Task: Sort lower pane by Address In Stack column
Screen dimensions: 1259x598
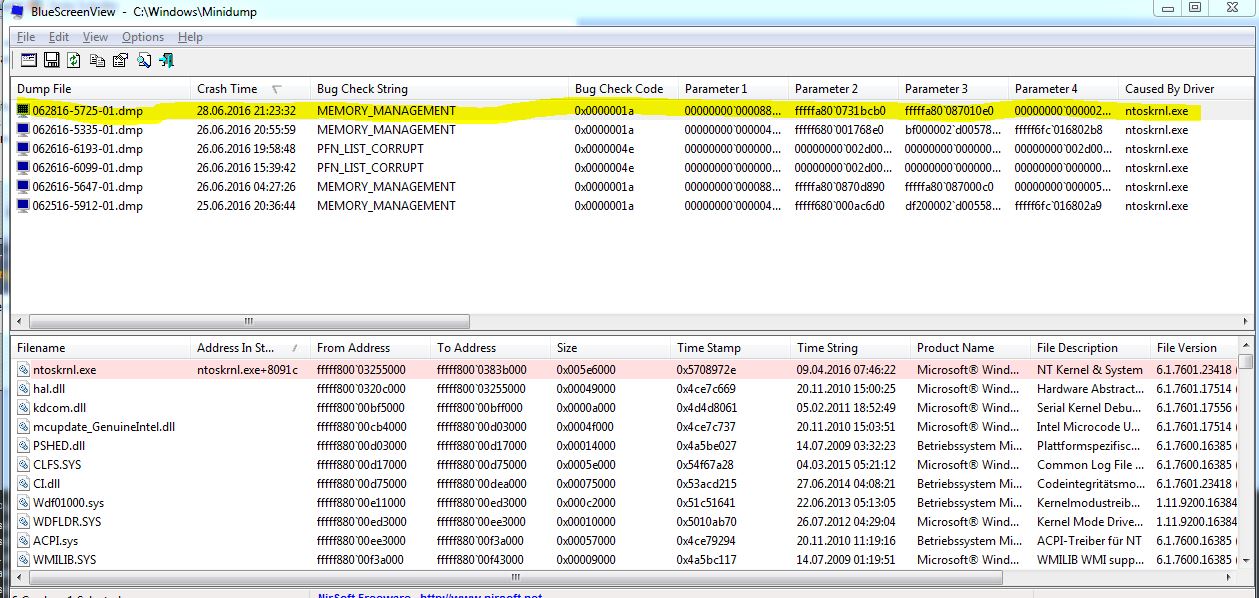Action: tap(238, 348)
